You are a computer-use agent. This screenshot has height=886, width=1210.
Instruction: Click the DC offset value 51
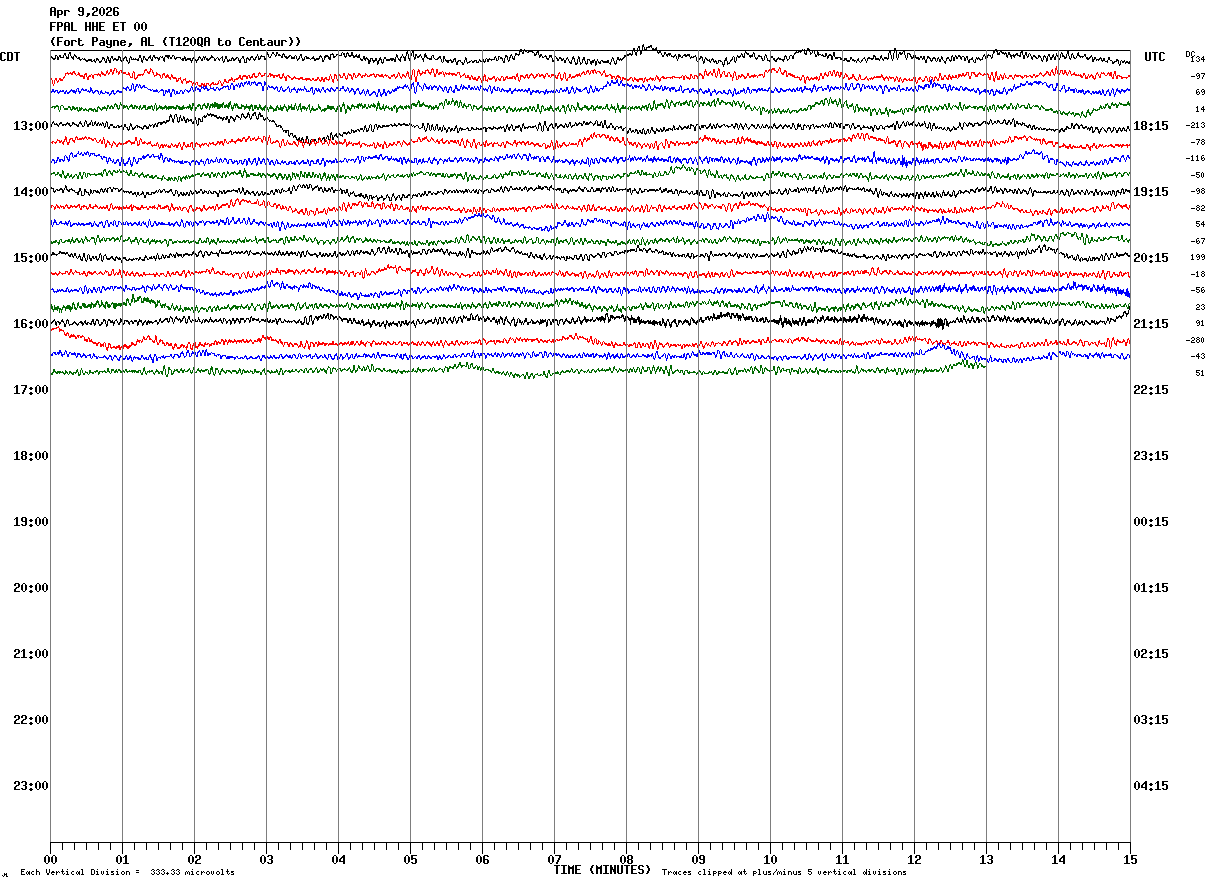point(1200,373)
